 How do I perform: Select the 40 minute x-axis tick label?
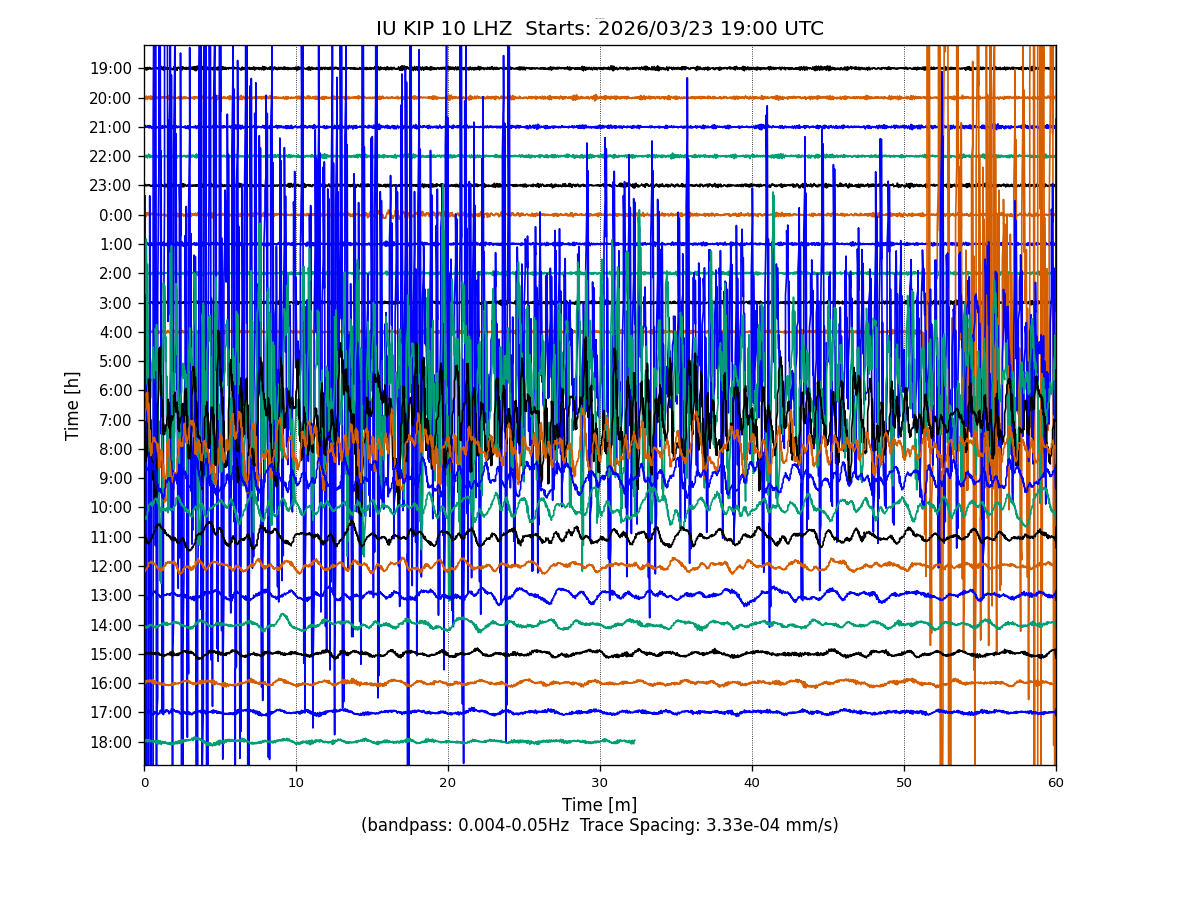[752, 783]
